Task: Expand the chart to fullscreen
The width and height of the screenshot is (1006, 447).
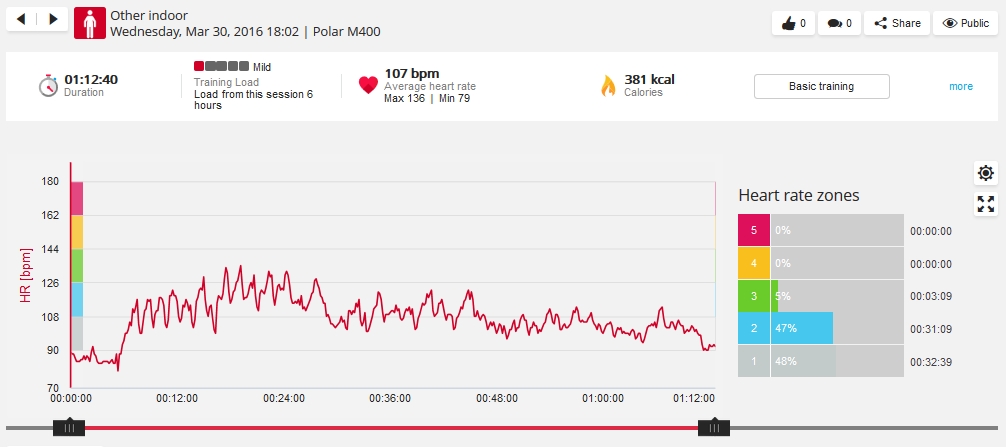Action: coord(986,204)
